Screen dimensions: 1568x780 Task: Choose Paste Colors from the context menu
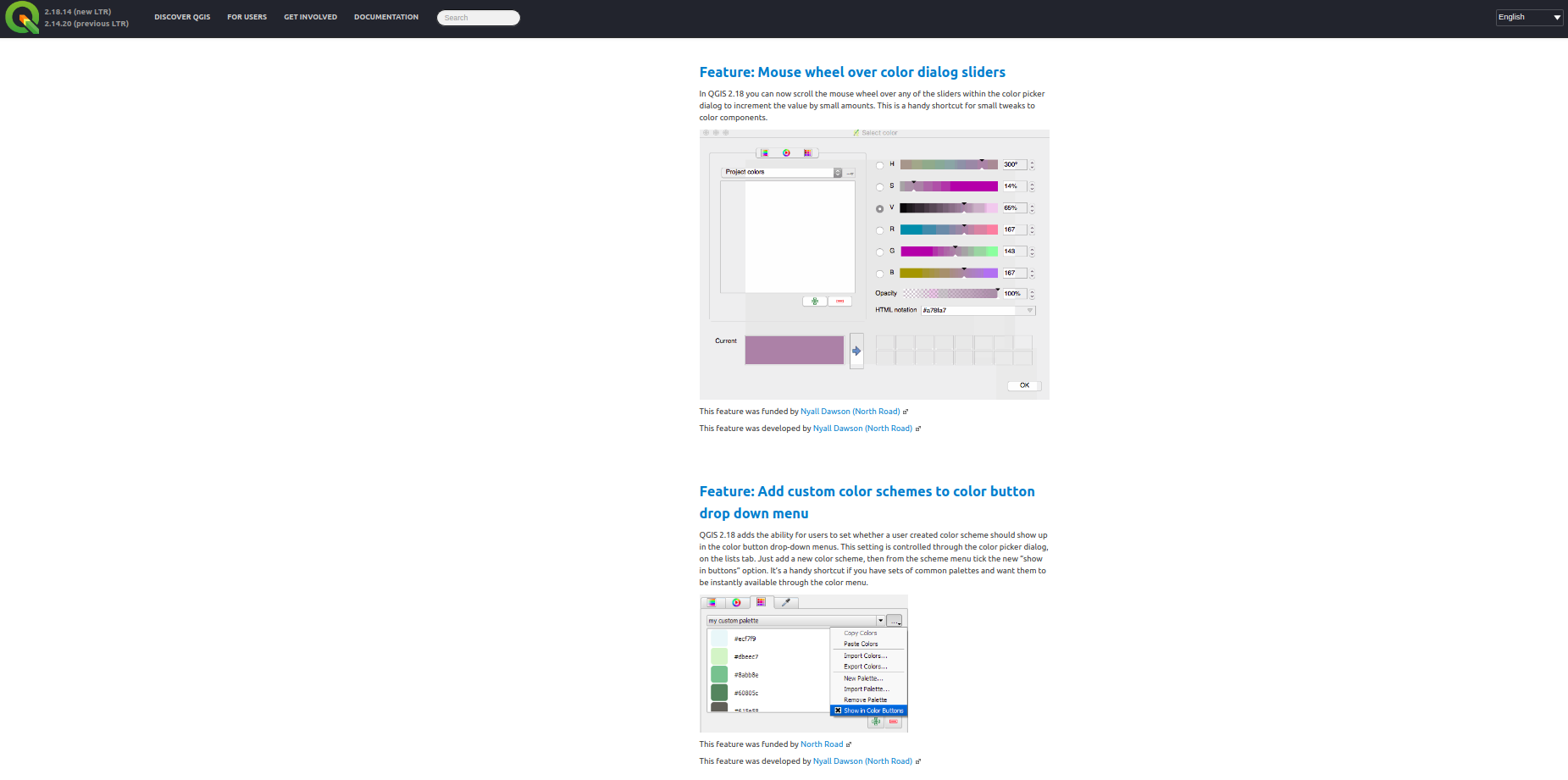pos(861,644)
